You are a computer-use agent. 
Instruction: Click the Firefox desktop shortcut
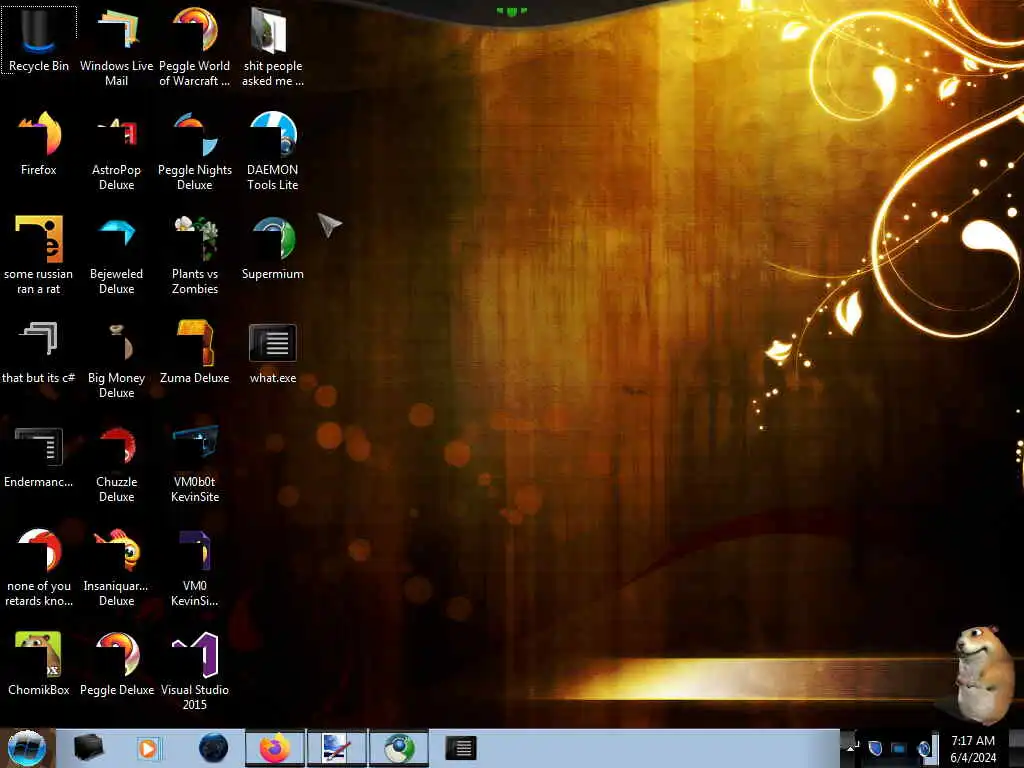pos(39,144)
